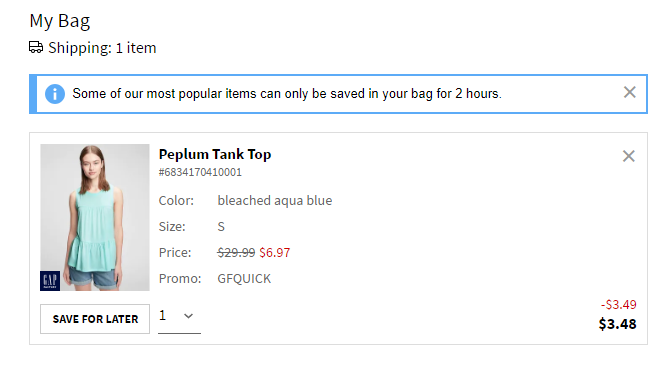Remove Peplum Tank Top from bag
This screenshot has width=668, height=367.
pos(628,156)
